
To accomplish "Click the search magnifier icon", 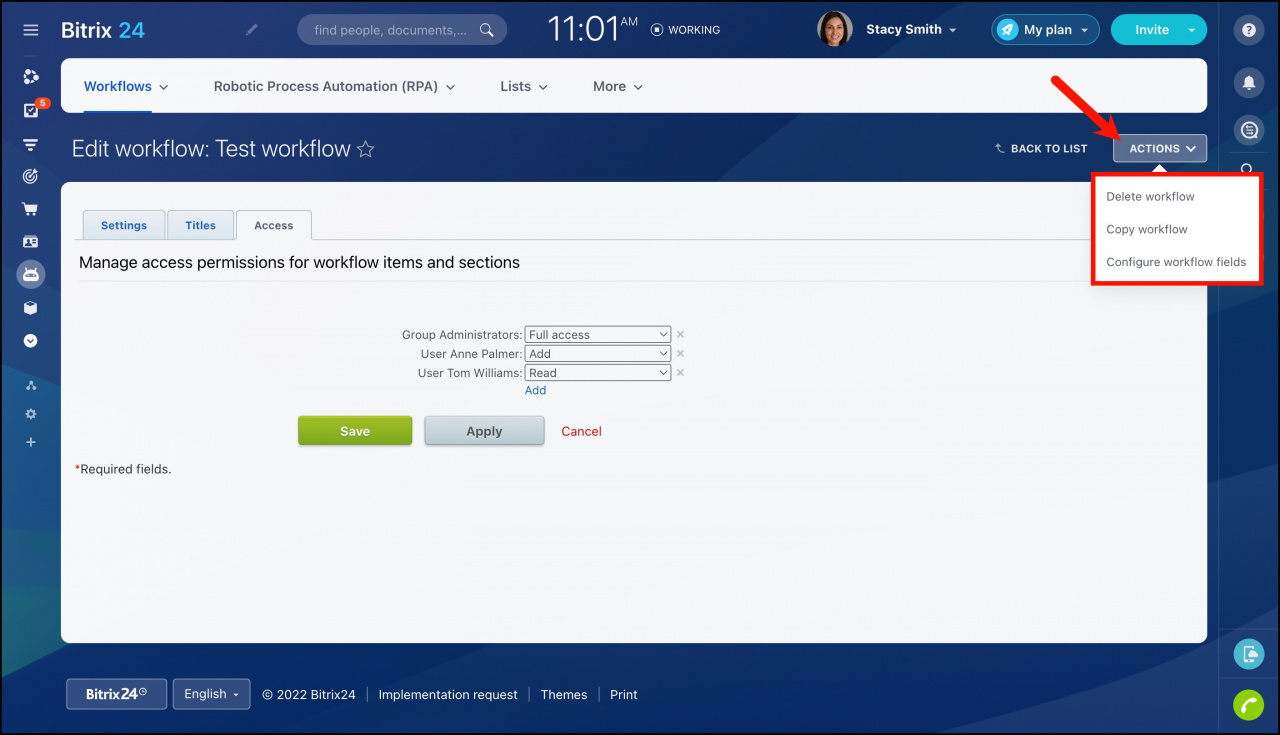I will click(x=487, y=30).
